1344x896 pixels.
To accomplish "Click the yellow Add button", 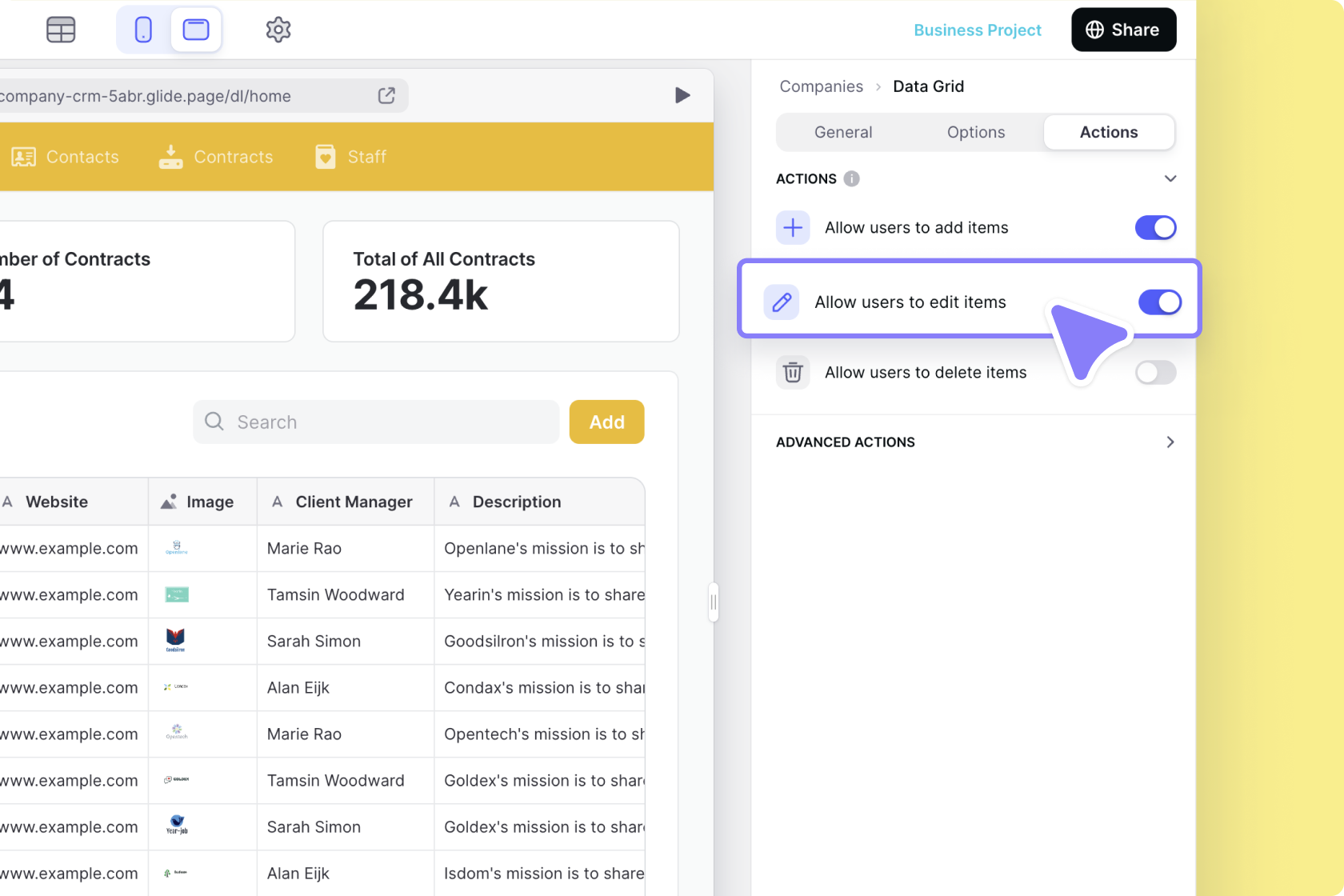I will point(606,422).
